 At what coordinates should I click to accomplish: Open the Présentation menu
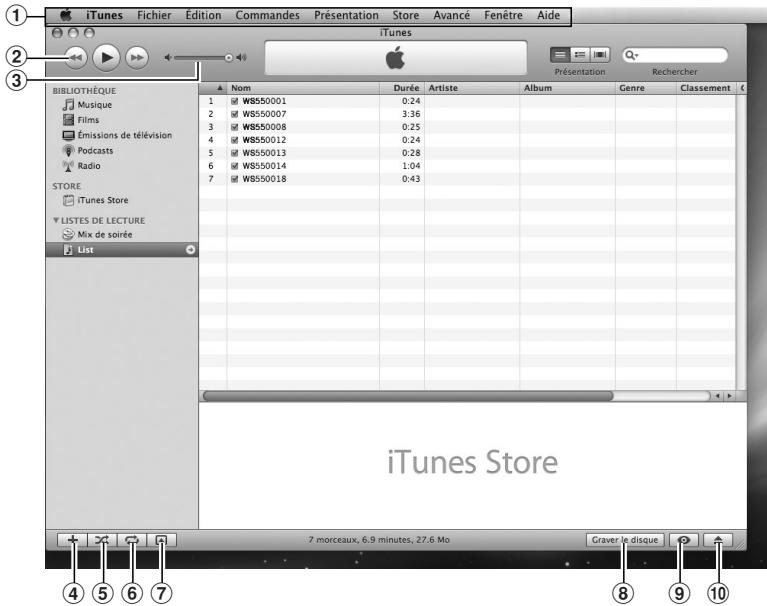coord(346,15)
